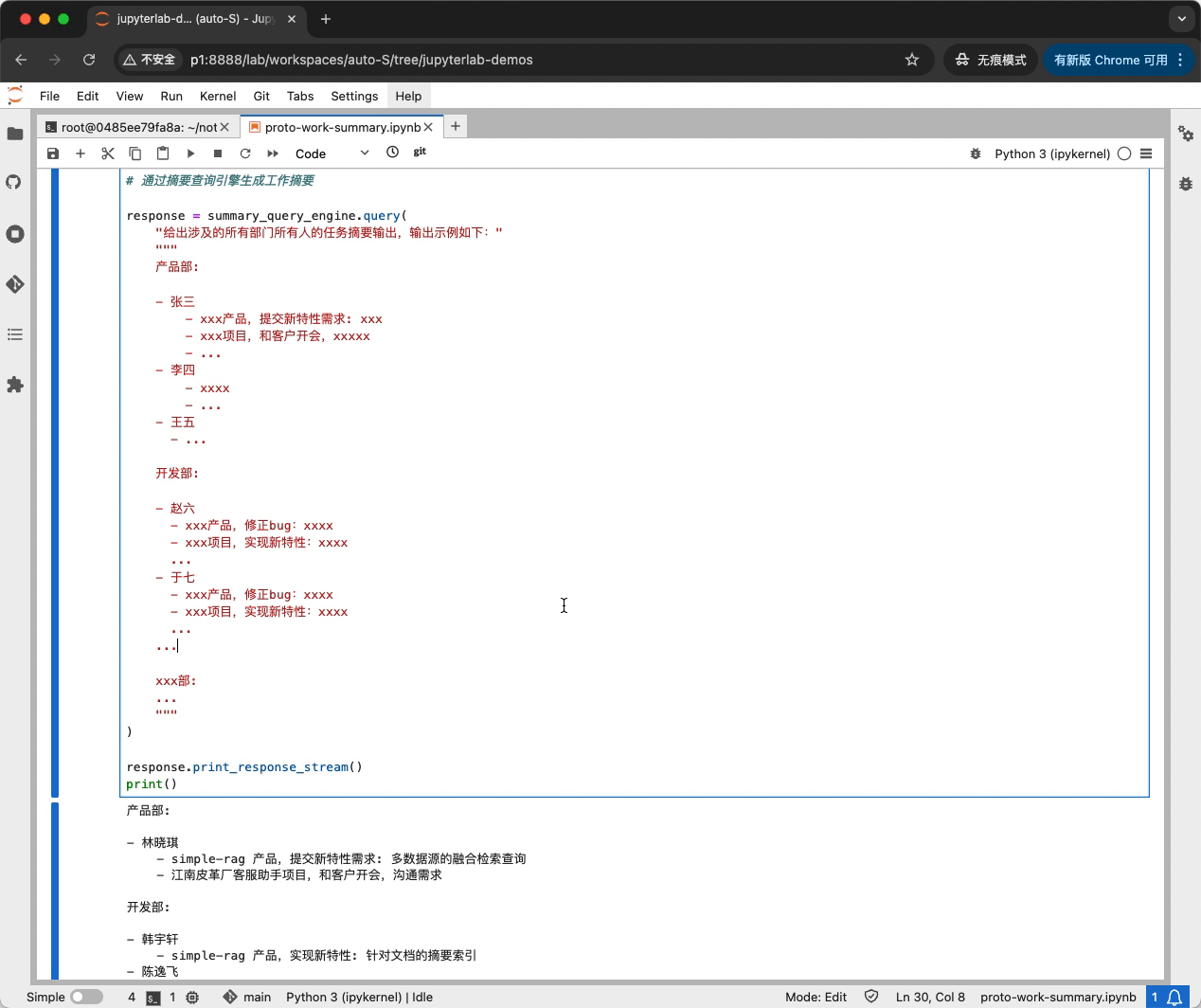Image resolution: width=1201 pixels, height=1008 pixels.
Task: Toggle Simple interface mode
Action: [86, 997]
